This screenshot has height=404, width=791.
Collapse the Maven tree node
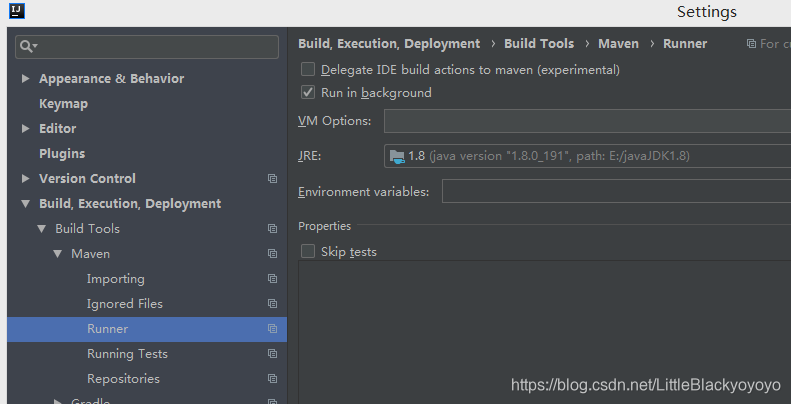click(58, 254)
